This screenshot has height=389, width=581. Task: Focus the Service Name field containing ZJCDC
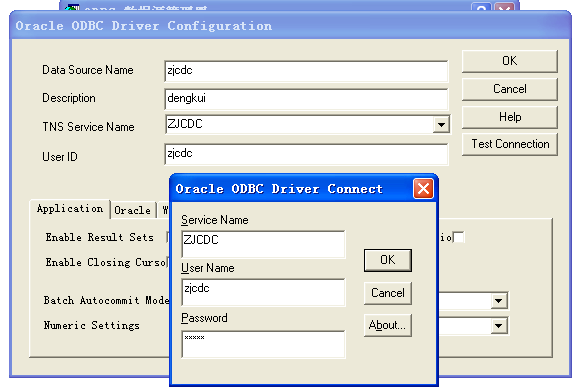(x=263, y=244)
